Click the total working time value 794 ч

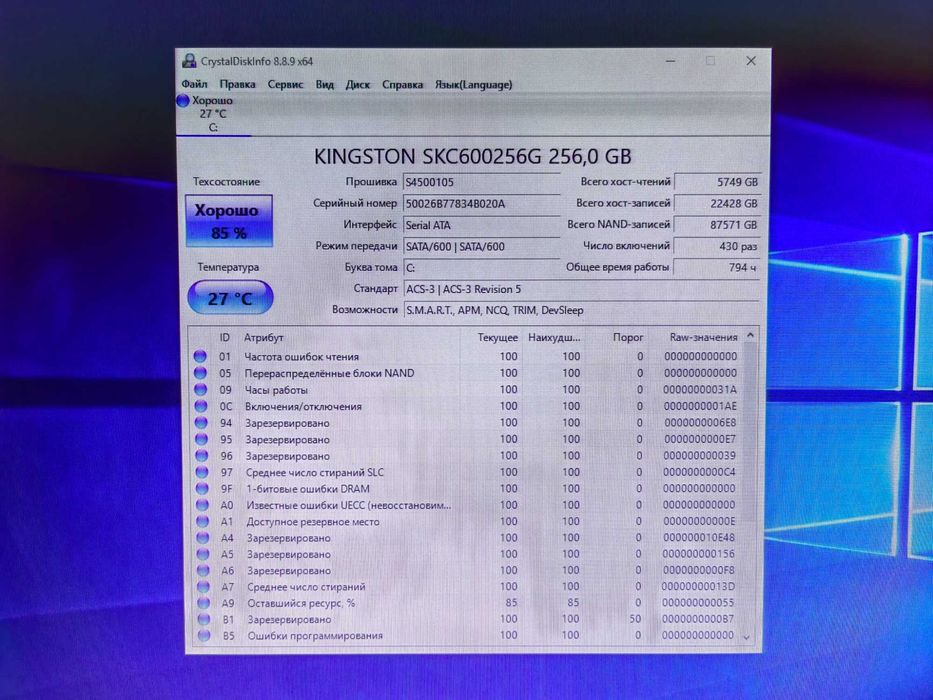[x=717, y=268]
